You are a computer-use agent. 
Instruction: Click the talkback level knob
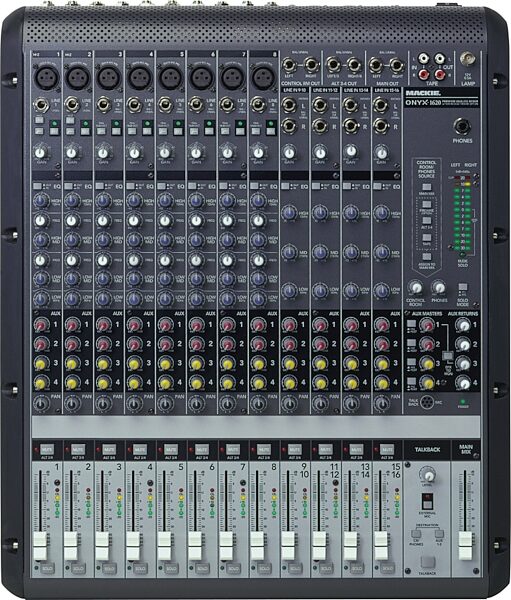pyautogui.click(x=428, y=474)
